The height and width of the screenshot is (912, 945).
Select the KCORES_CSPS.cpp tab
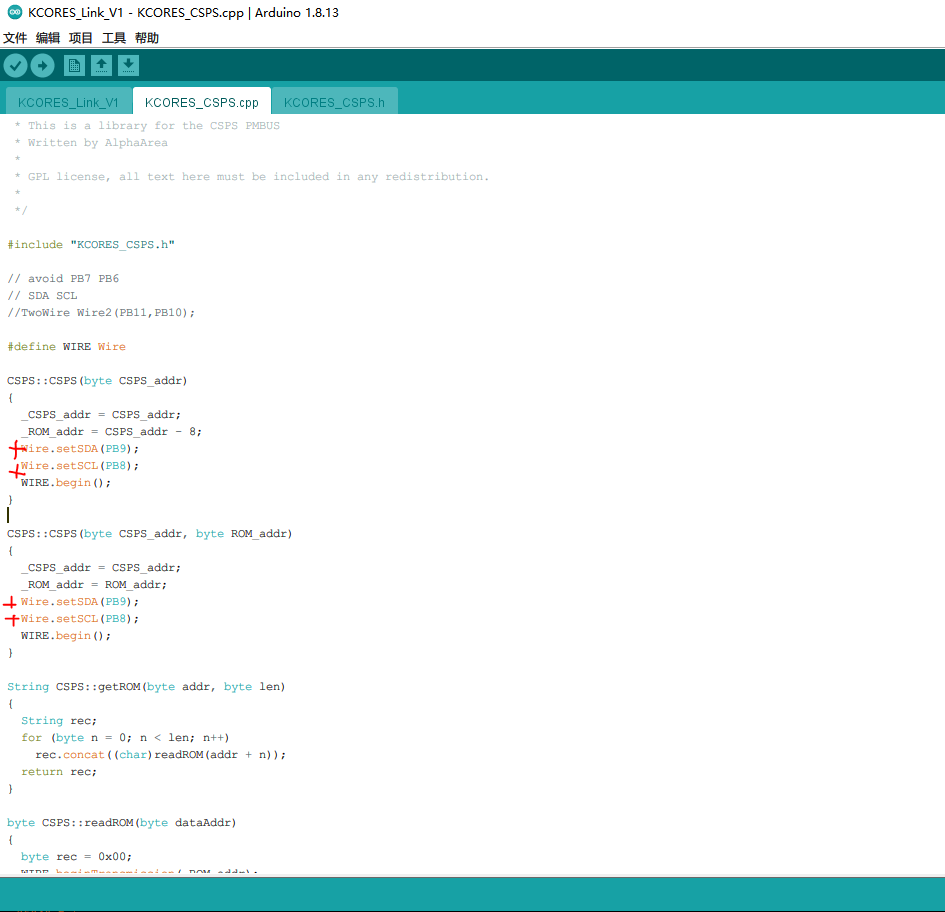point(201,101)
